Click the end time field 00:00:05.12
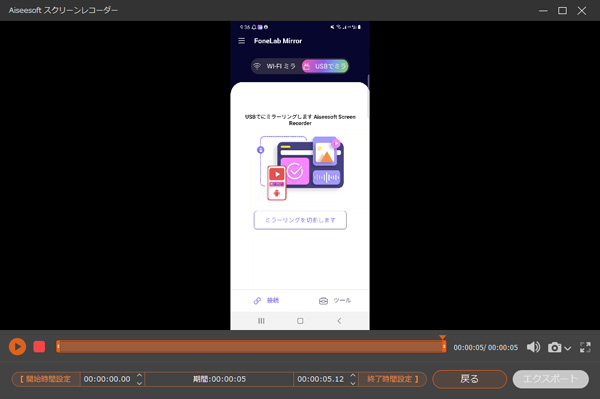Viewport: 600px width, 399px height. tap(321, 379)
